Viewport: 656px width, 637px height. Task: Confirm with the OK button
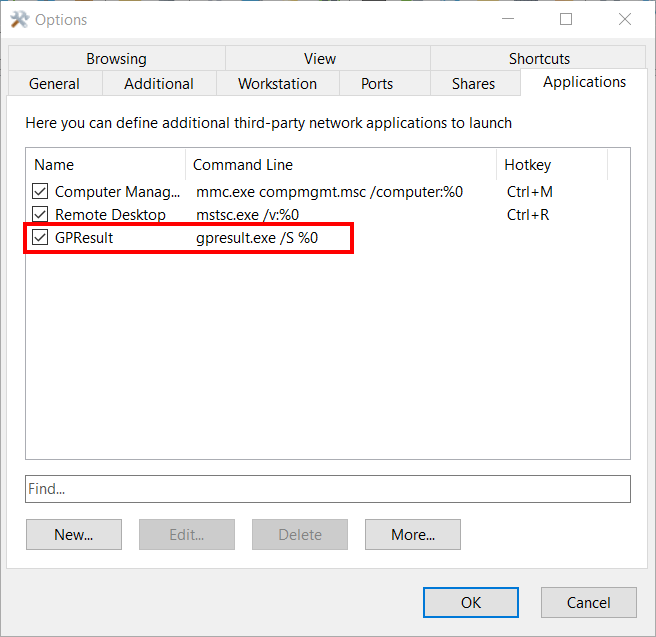[x=471, y=603]
